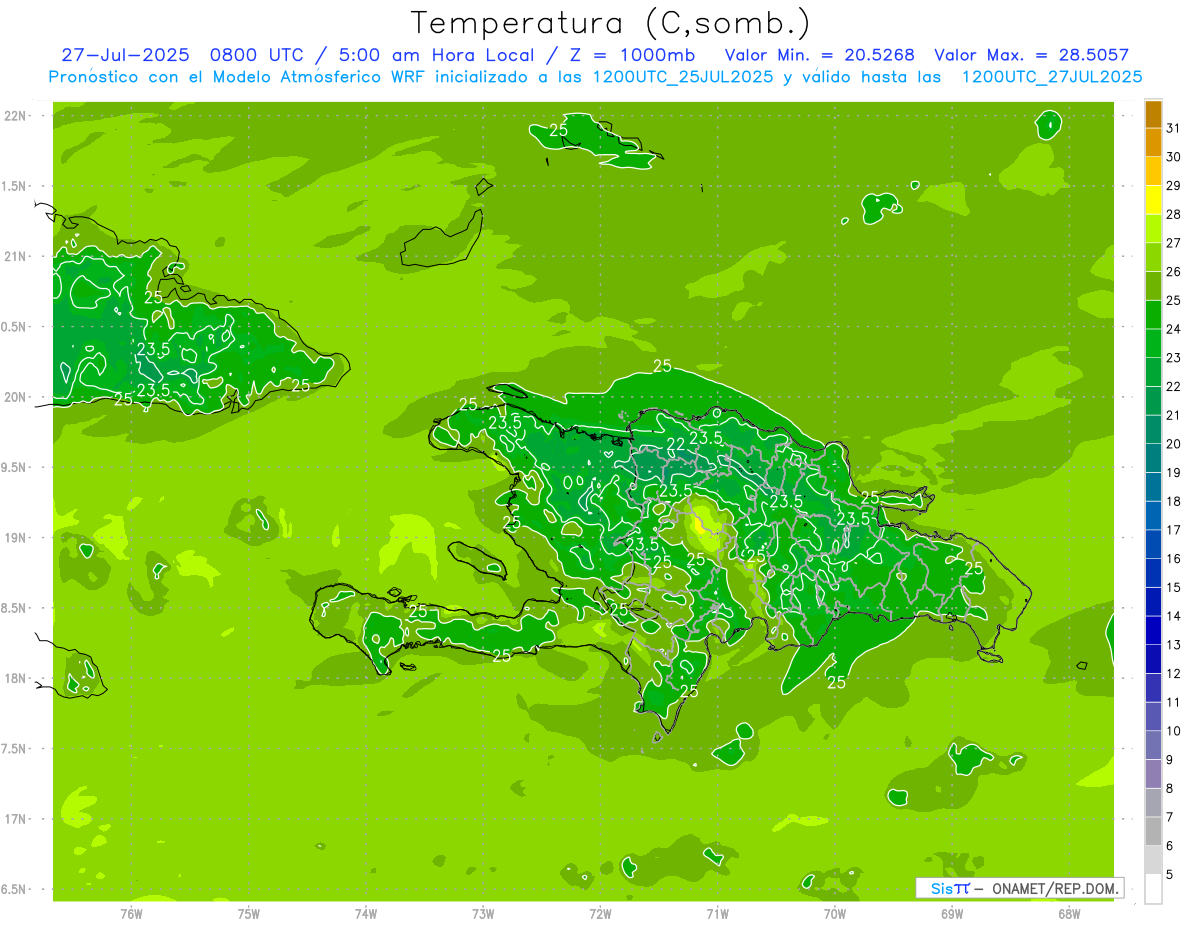Click the "68W" longitude axis label

click(x=1069, y=914)
